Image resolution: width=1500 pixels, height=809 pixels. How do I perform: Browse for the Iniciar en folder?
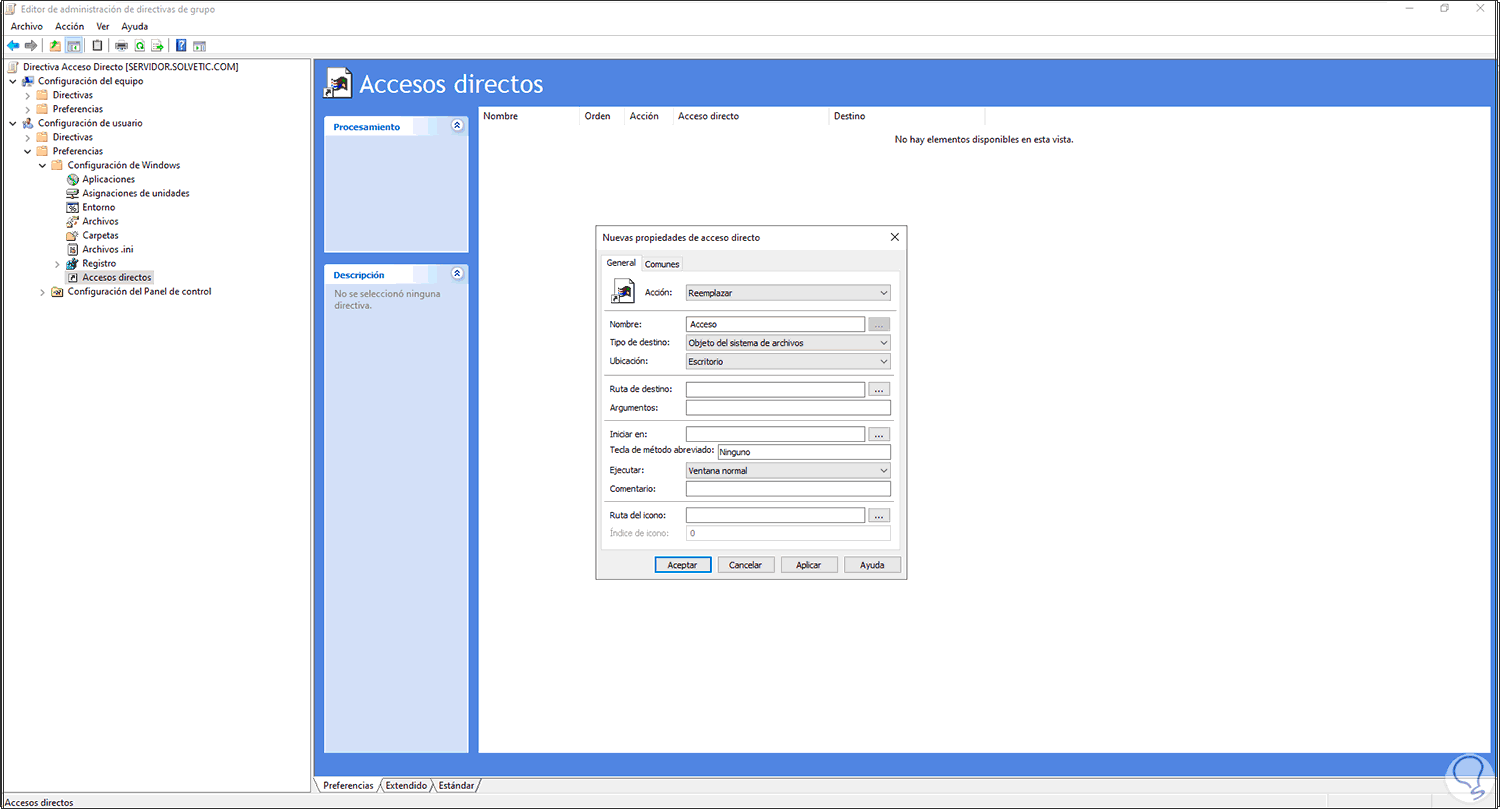[x=879, y=435]
